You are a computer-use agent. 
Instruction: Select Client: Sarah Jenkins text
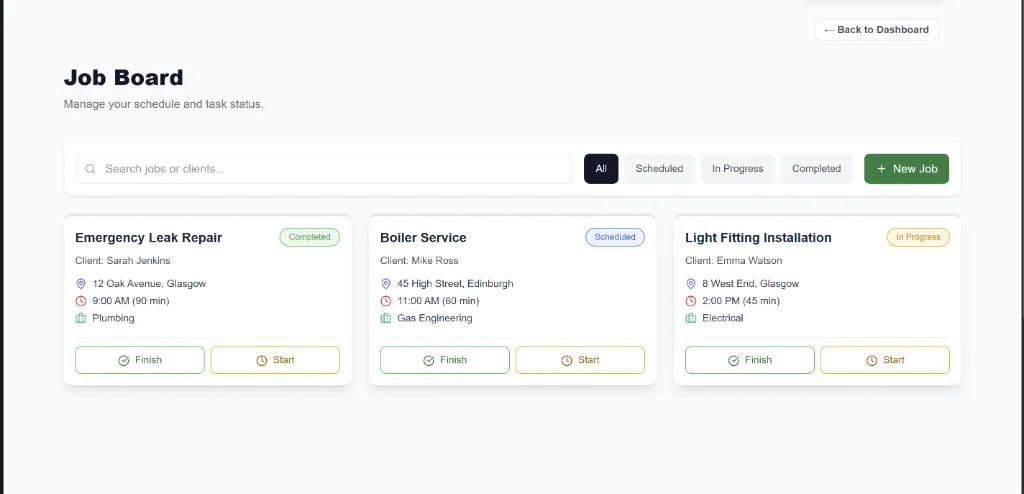point(123,261)
